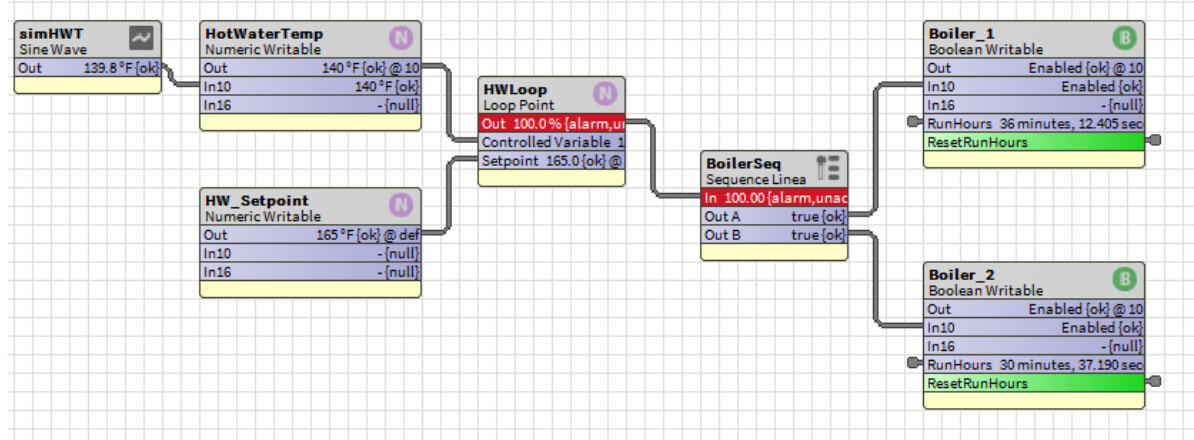Viewport: 1194px width, 440px height.
Task: Select the Boiler_1 RunHours row
Action: coord(1034,124)
